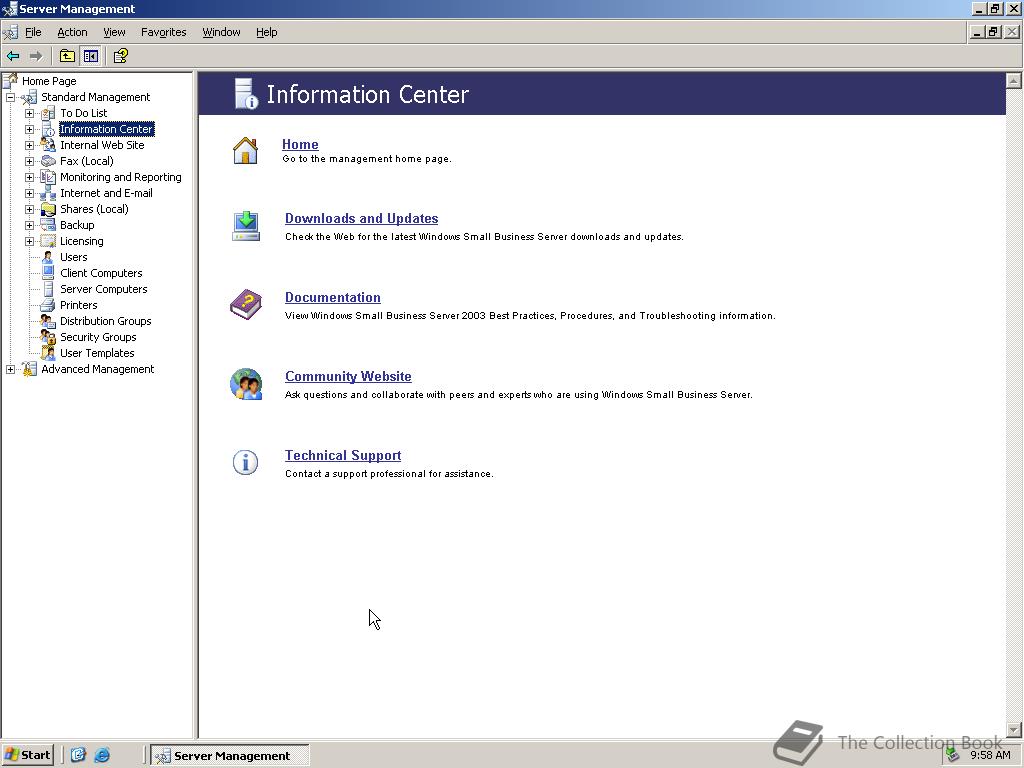Open the Home link
1024x768 pixels.
click(x=300, y=144)
